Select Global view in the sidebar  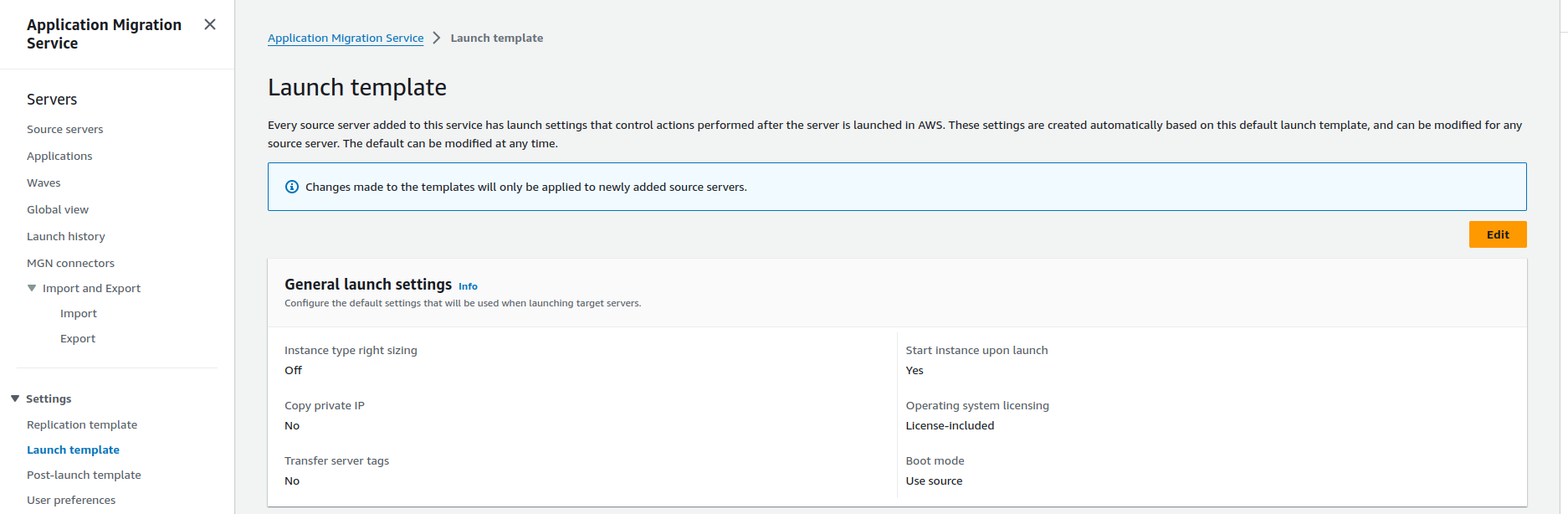58,209
